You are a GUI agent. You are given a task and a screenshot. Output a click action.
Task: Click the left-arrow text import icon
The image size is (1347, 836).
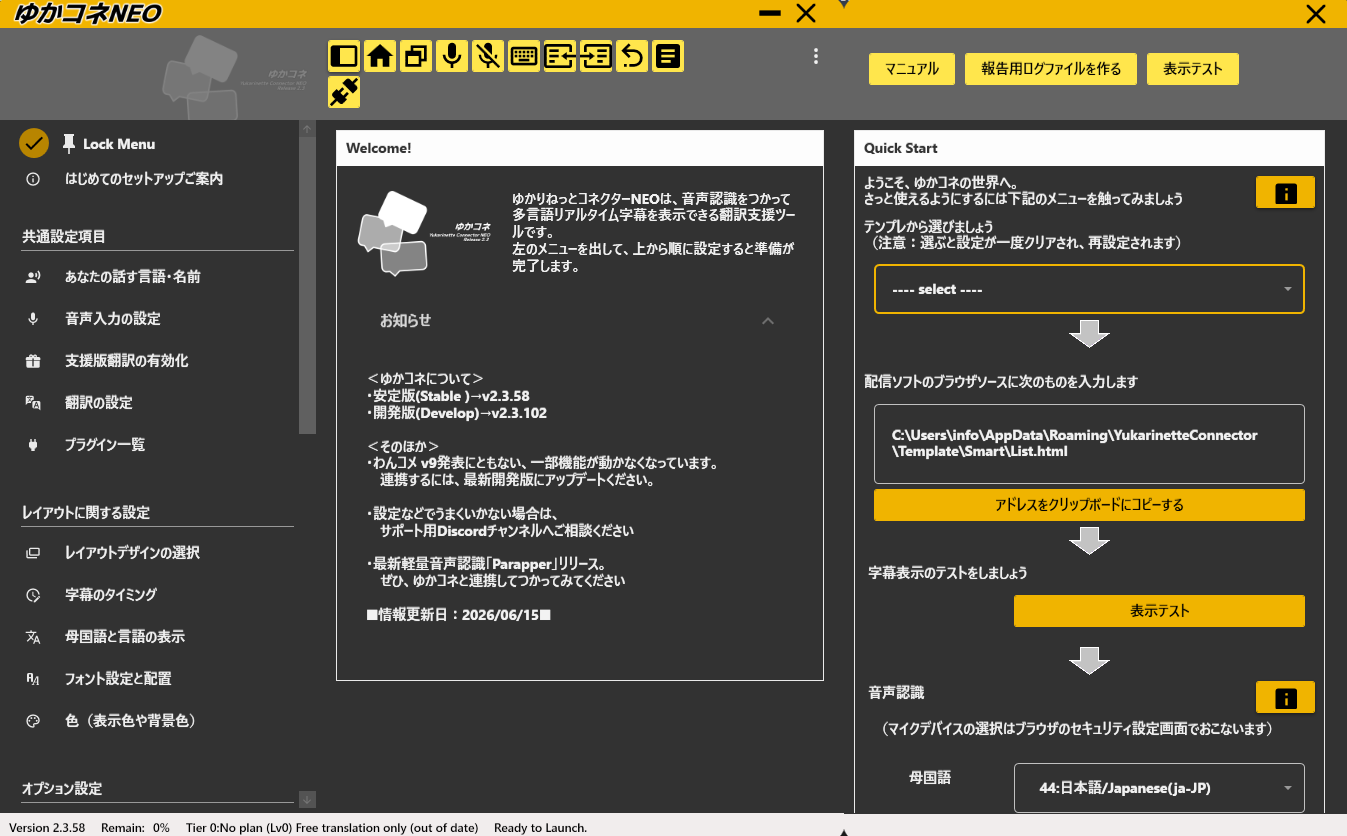(x=560, y=56)
